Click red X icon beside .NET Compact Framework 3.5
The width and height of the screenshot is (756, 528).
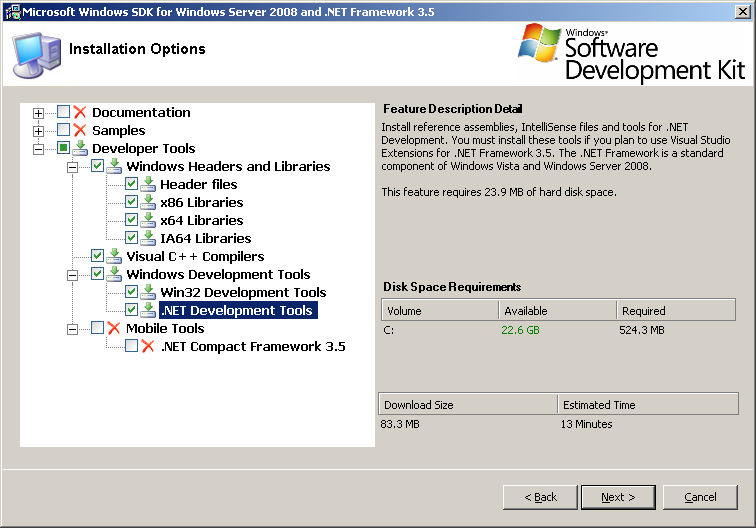148,346
